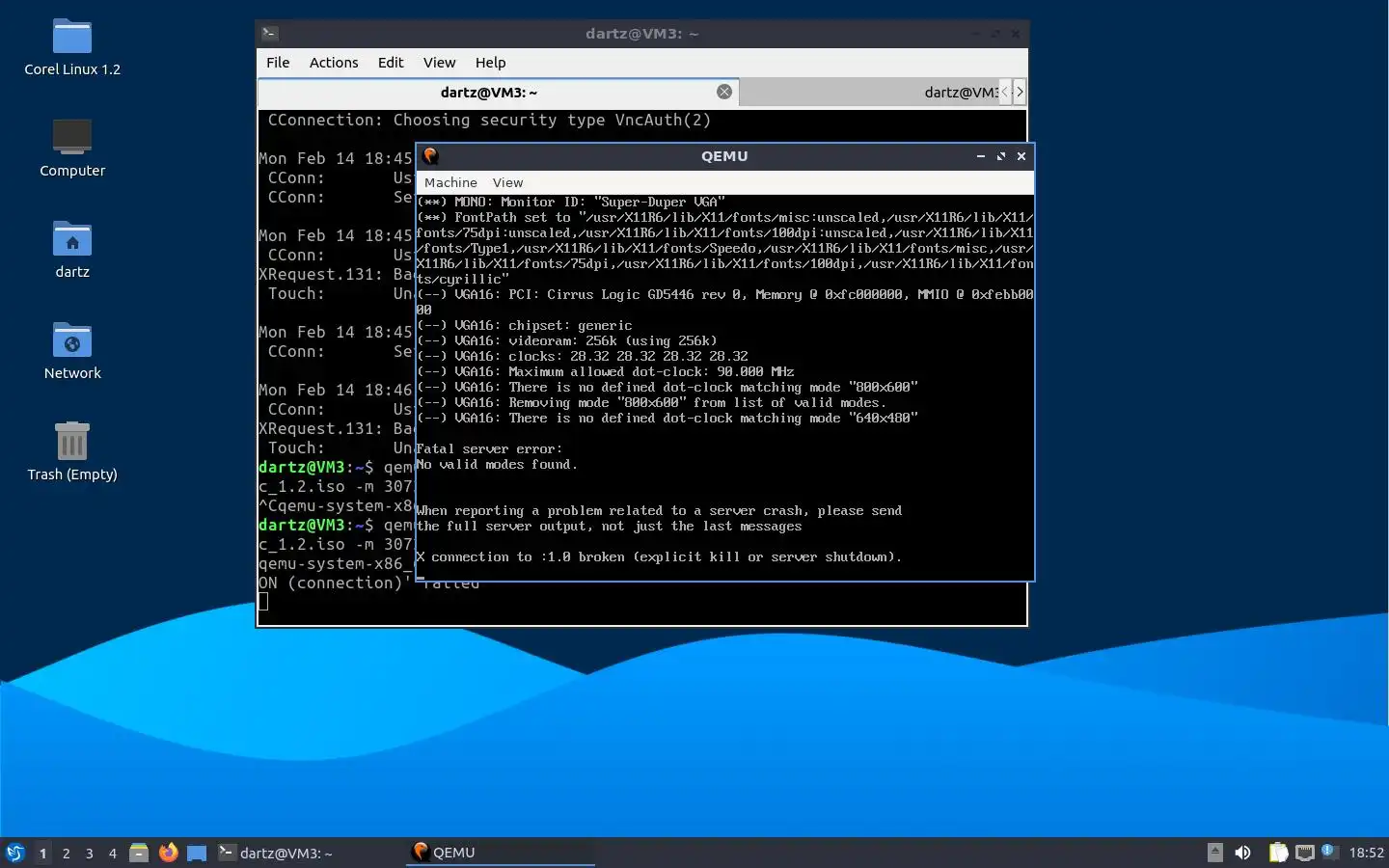This screenshot has width=1389, height=868.
Task: Open the Network desktop icon
Action: point(72,350)
